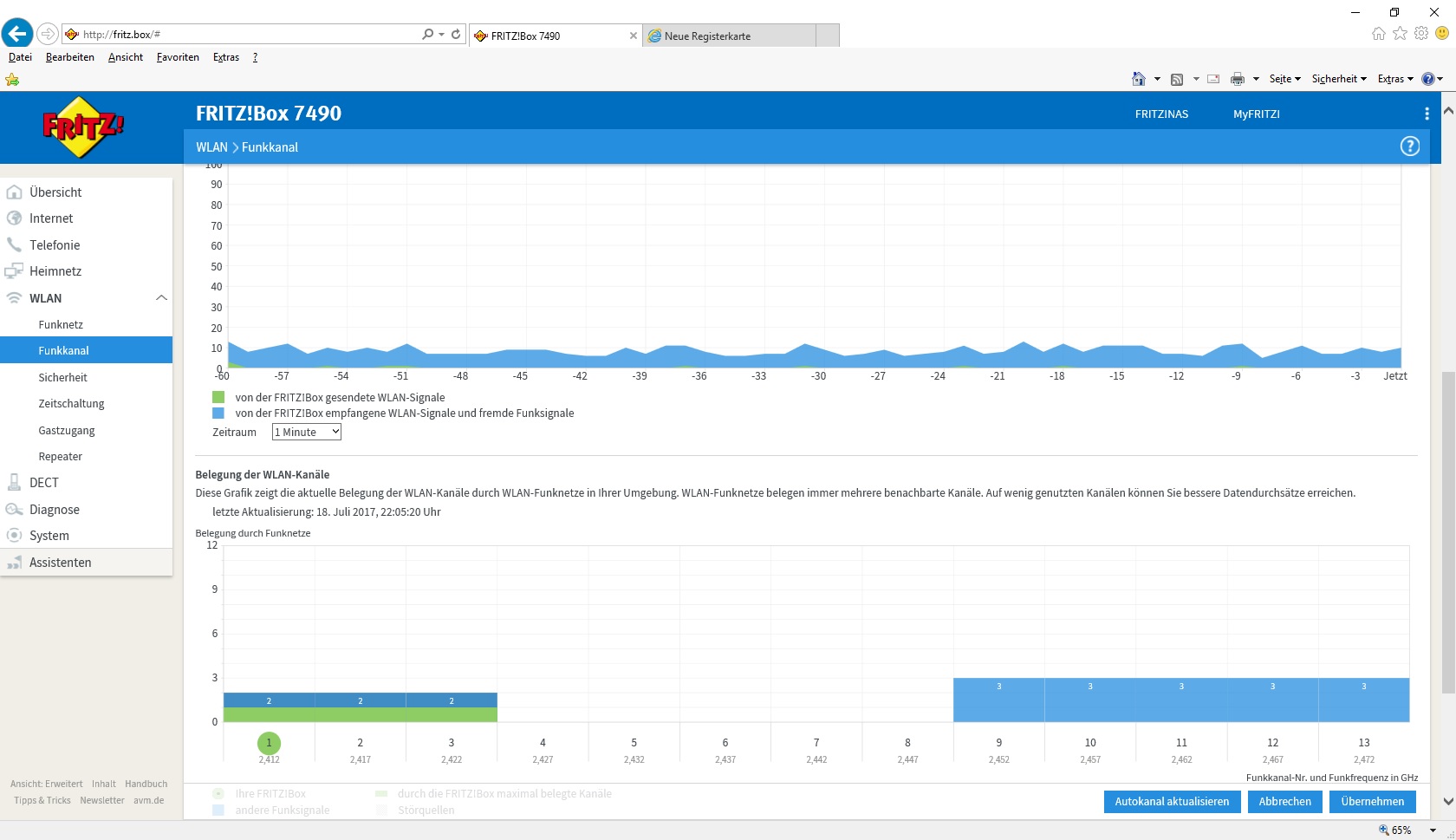Open the address bar dropdown arrow
This screenshot has width=1456, height=840.
pos(442,34)
